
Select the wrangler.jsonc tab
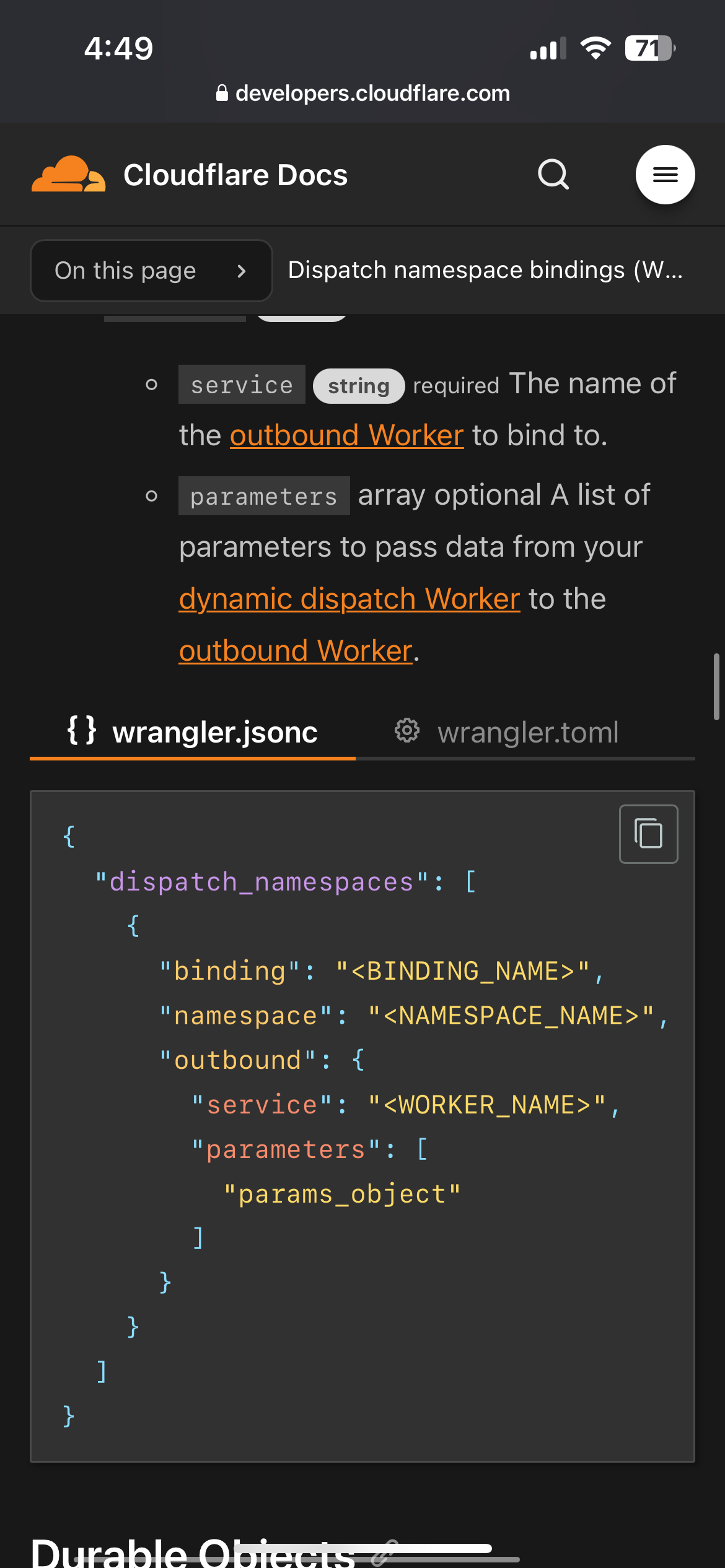(x=214, y=733)
